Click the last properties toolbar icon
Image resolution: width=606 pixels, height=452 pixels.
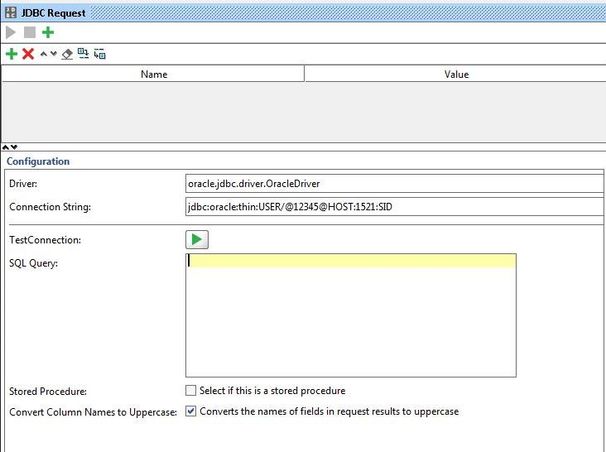click(x=100, y=54)
